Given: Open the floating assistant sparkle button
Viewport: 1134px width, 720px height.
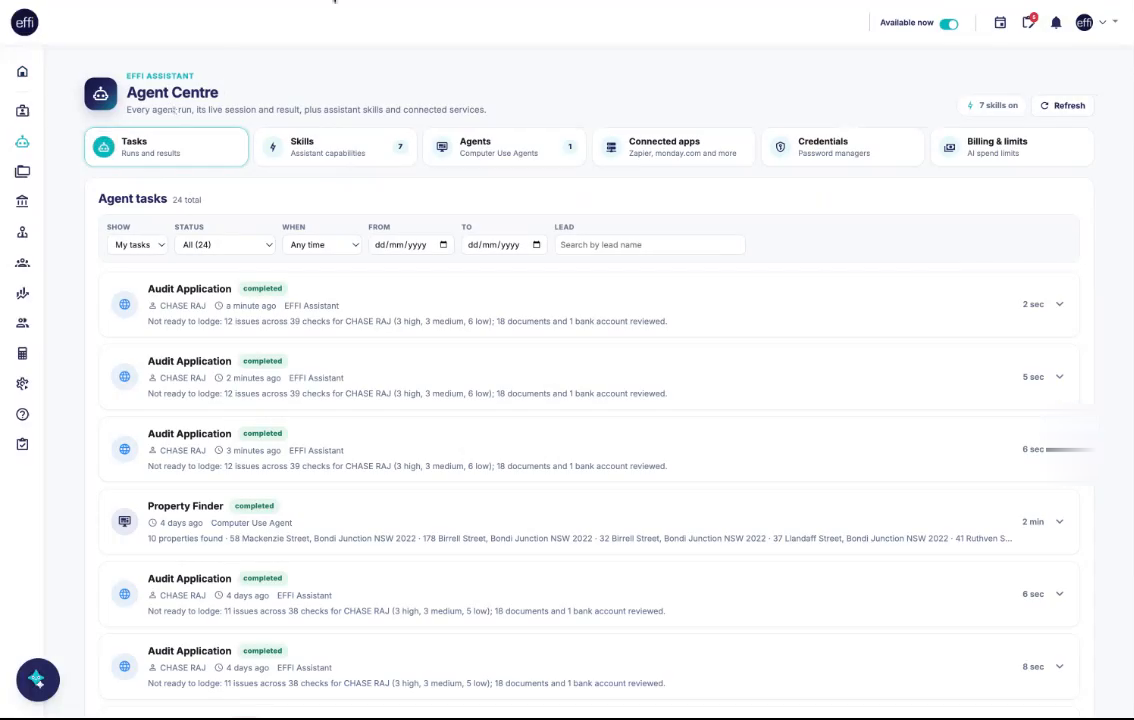Looking at the screenshot, I should (x=38, y=680).
